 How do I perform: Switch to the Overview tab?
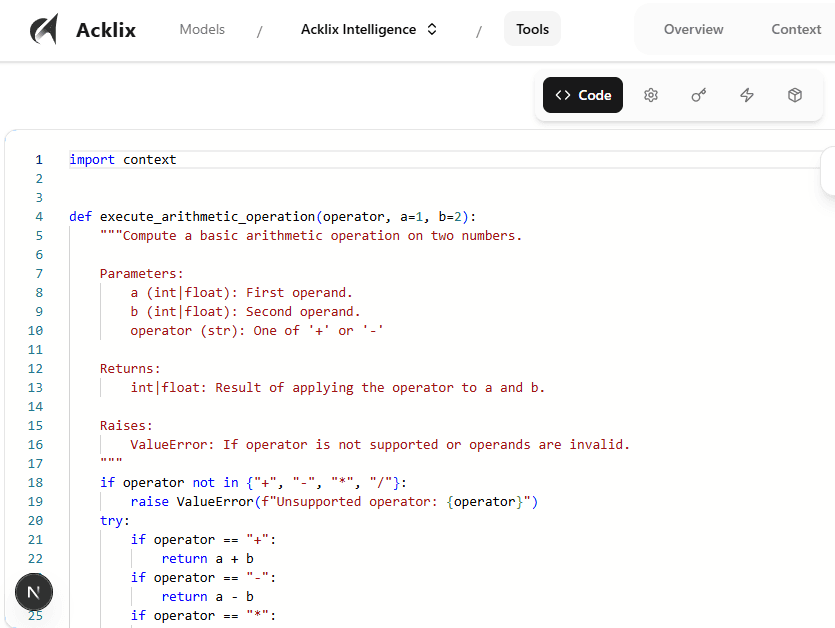pos(693,30)
